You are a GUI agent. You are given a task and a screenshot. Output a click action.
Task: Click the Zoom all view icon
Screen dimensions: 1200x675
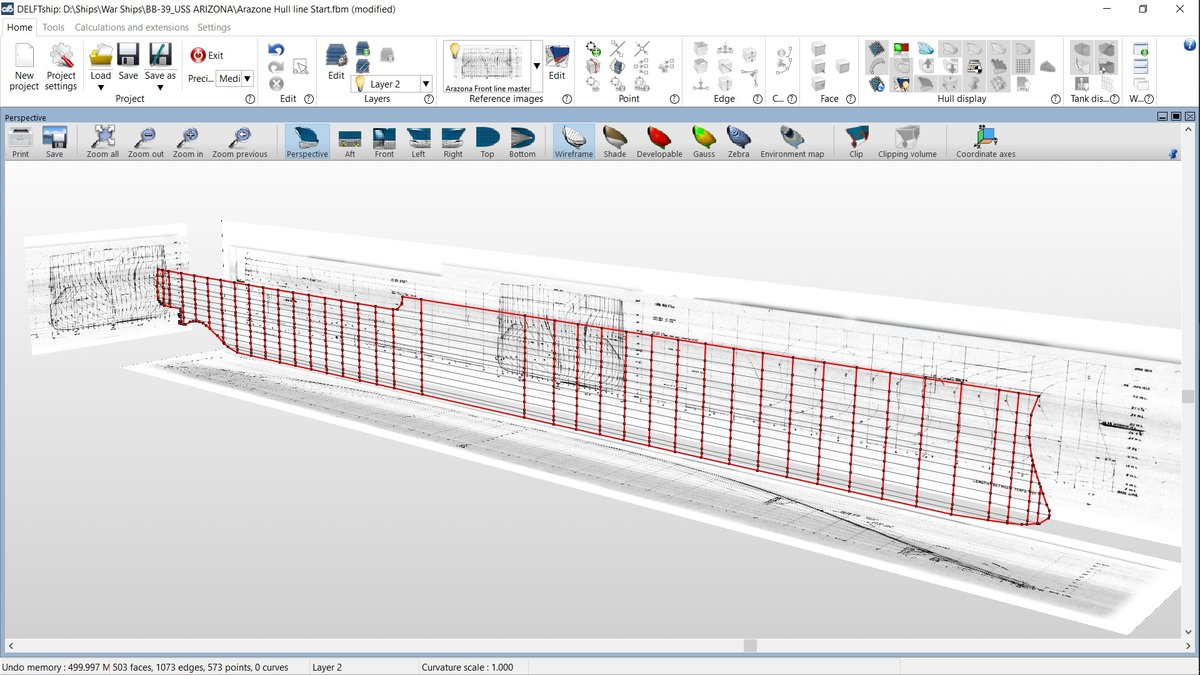coord(103,142)
